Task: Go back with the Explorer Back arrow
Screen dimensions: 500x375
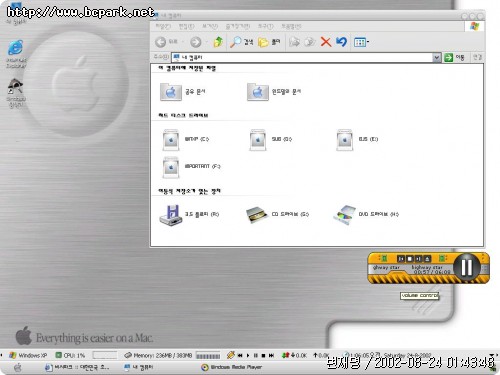Action: tap(161, 42)
